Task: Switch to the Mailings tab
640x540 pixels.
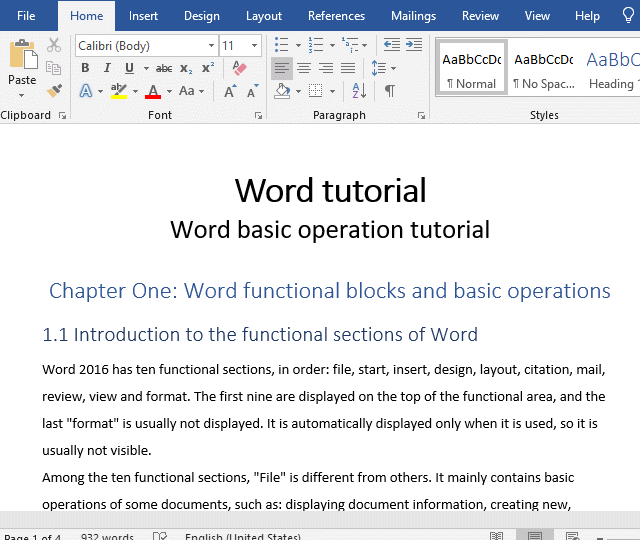Action: pos(413,16)
